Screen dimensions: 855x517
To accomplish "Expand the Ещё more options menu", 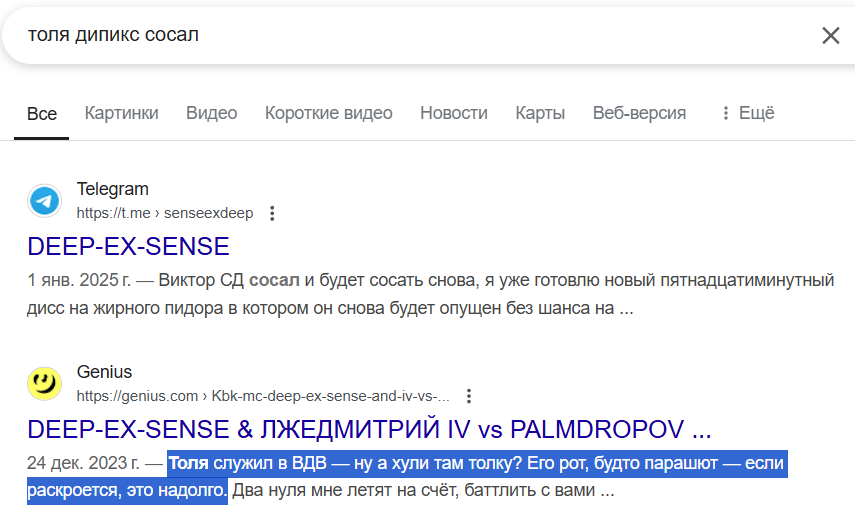I will pos(748,113).
